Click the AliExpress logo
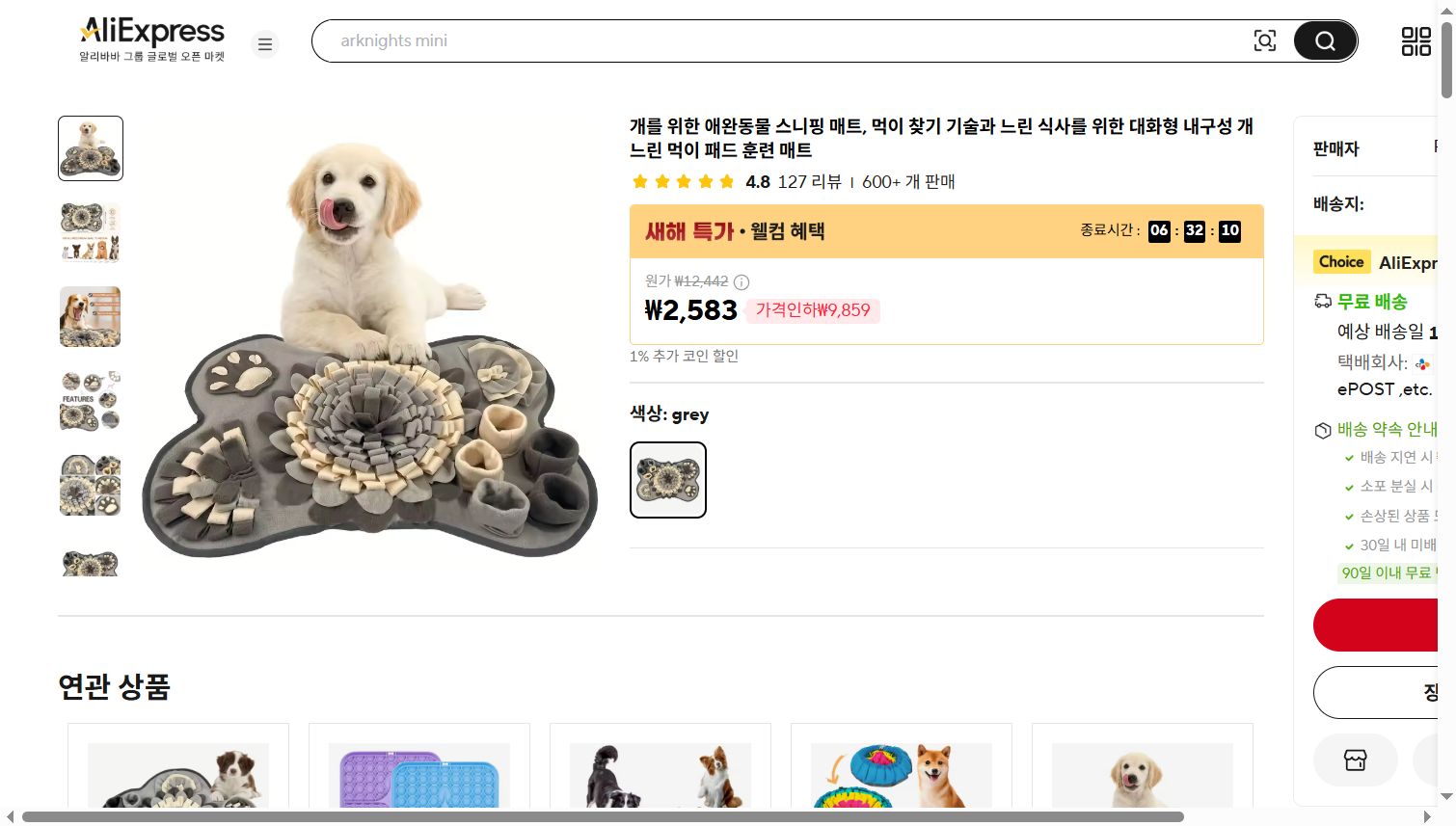1456x826 pixels. coord(150,30)
